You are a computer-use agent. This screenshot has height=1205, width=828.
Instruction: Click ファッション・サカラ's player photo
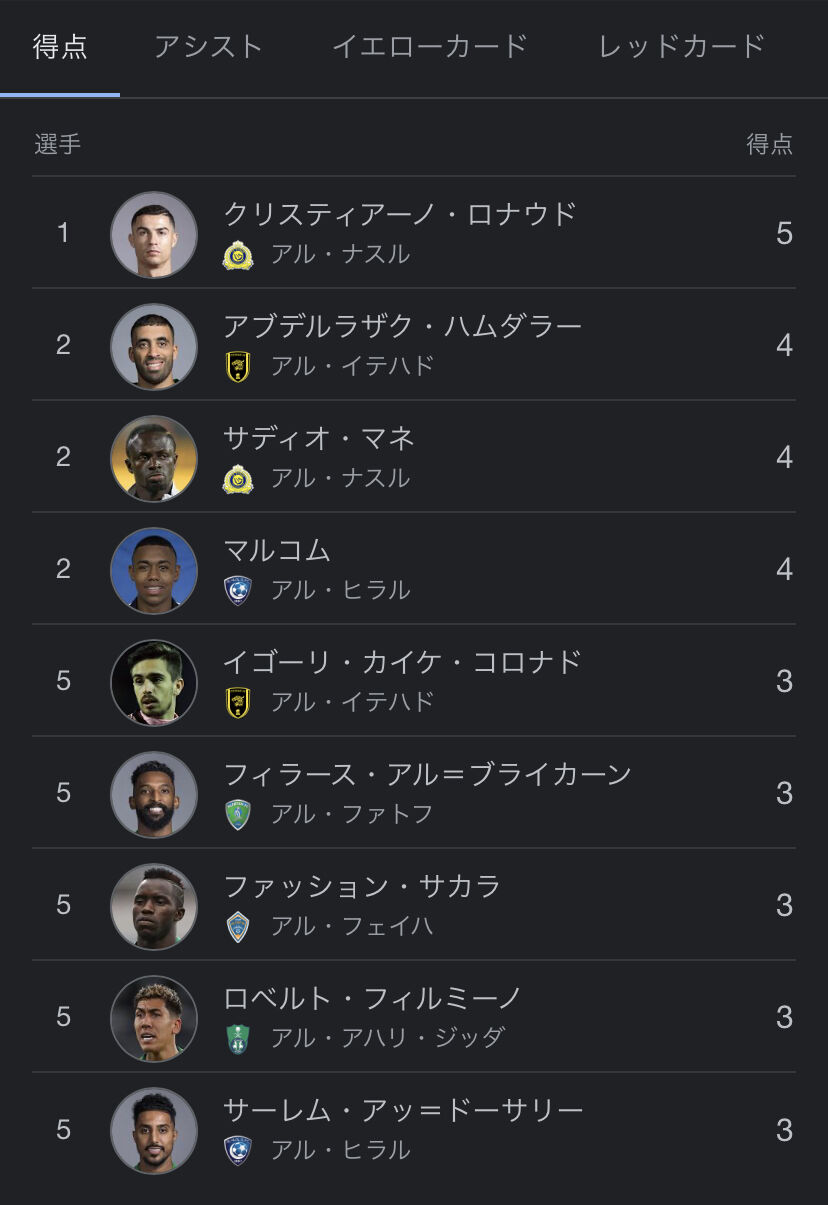[x=154, y=906]
